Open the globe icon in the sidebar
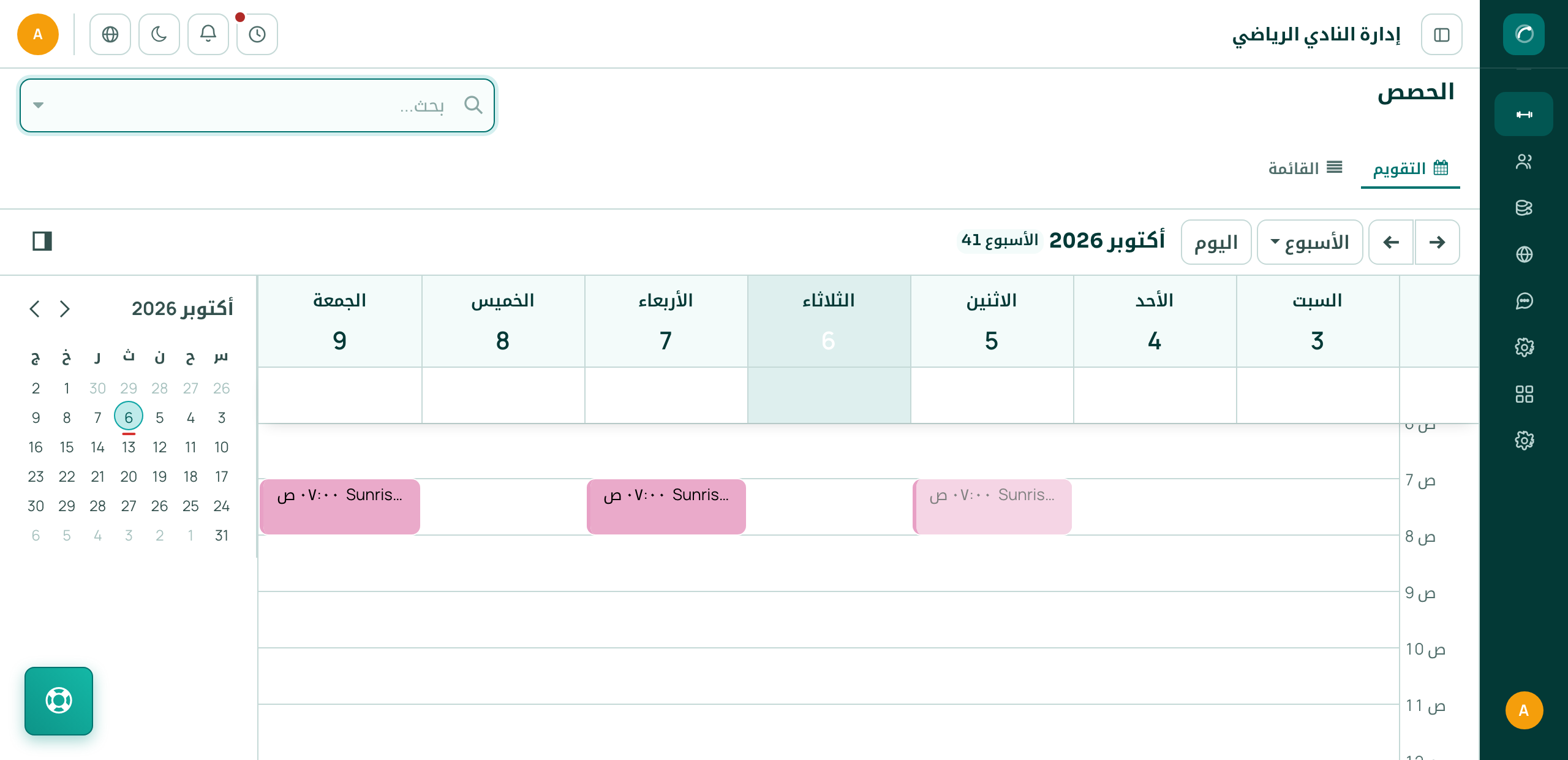The width and height of the screenshot is (1568, 760). click(x=1524, y=254)
